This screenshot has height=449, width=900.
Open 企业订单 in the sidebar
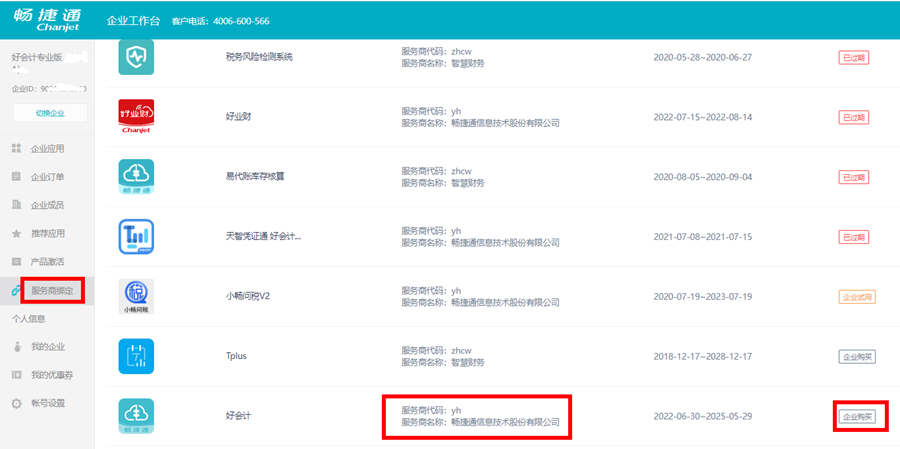click(x=48, y=177)
